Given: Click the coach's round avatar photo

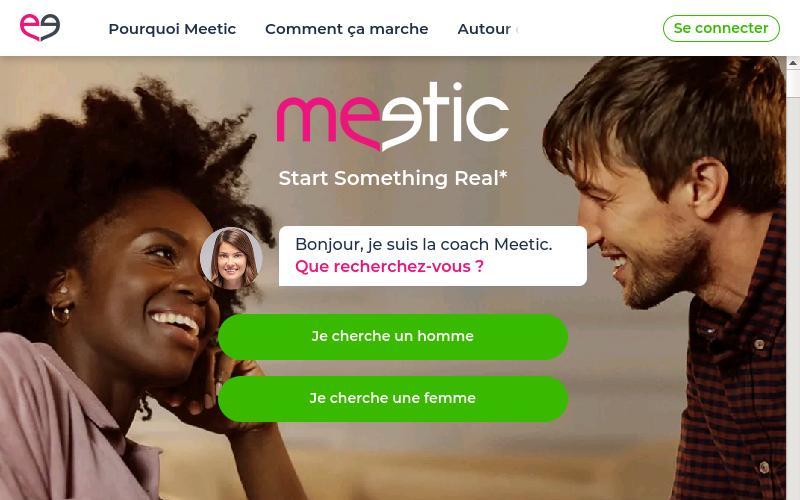Looking at the screenshot, I should [x=231, y=258].
